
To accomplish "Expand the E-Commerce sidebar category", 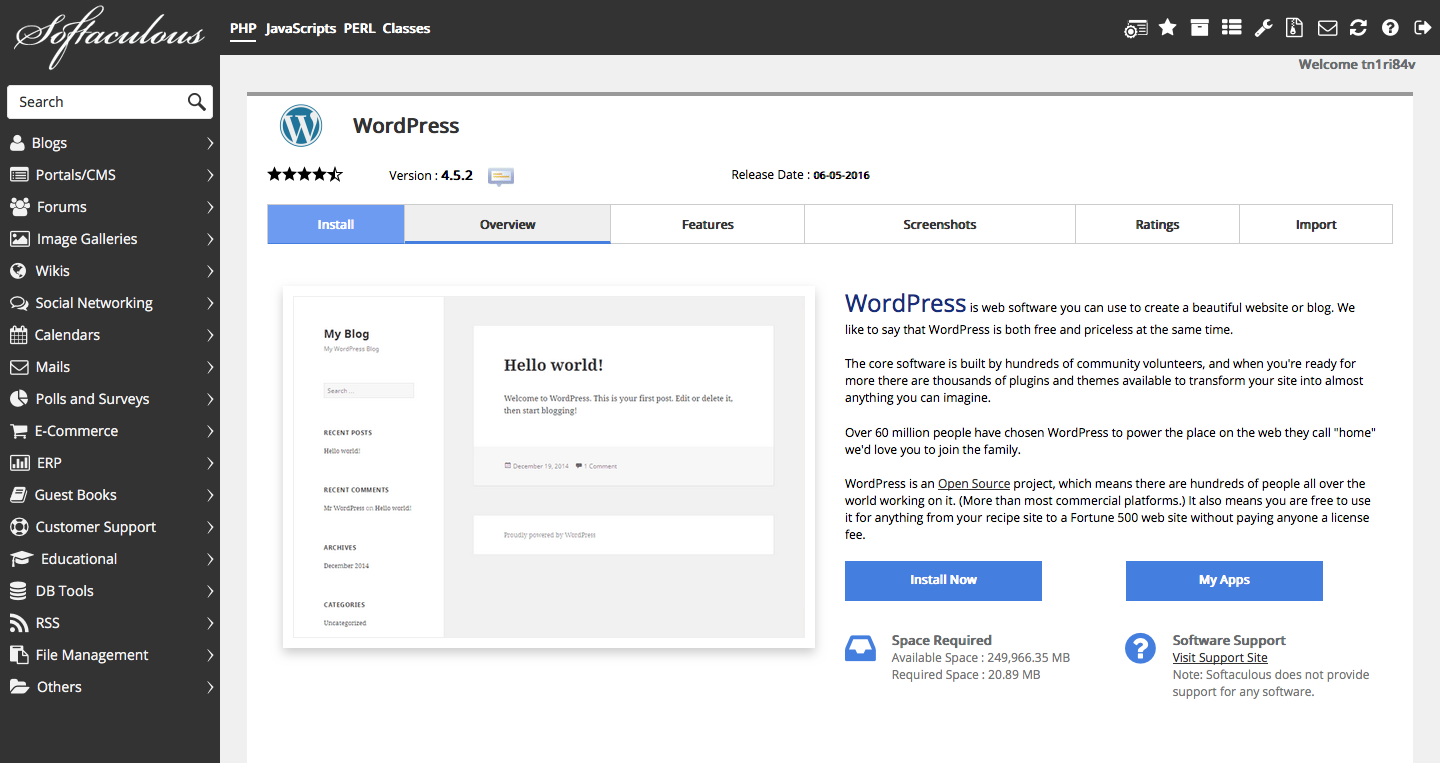I will click(110, 431).
